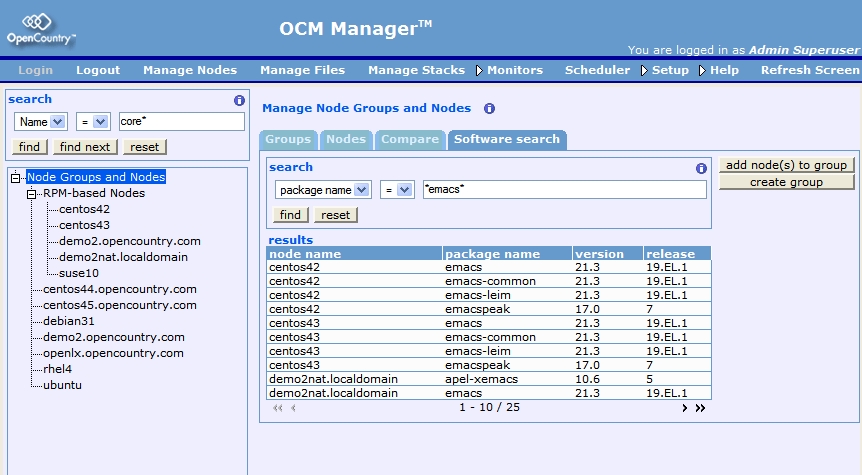This screenshot has width=862, height=475.
Task: Click info icon in left search panel
Action: tap(239, 100)
